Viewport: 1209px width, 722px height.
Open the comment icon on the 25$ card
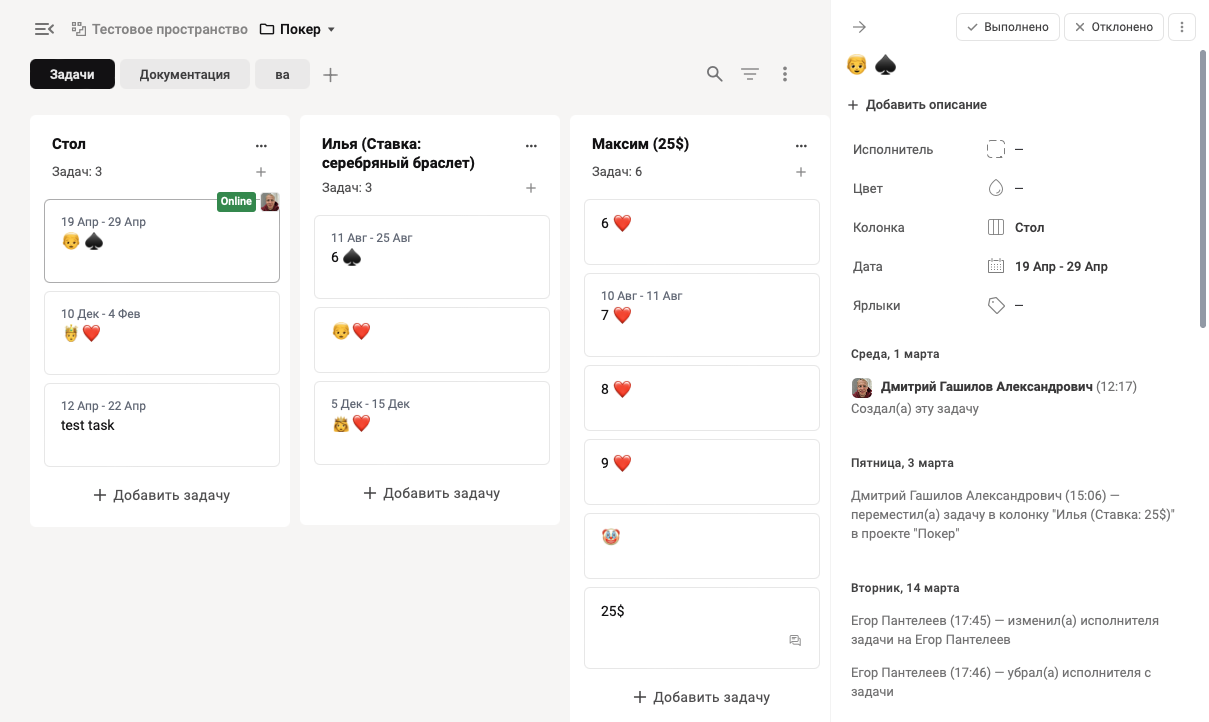point(795,641)
